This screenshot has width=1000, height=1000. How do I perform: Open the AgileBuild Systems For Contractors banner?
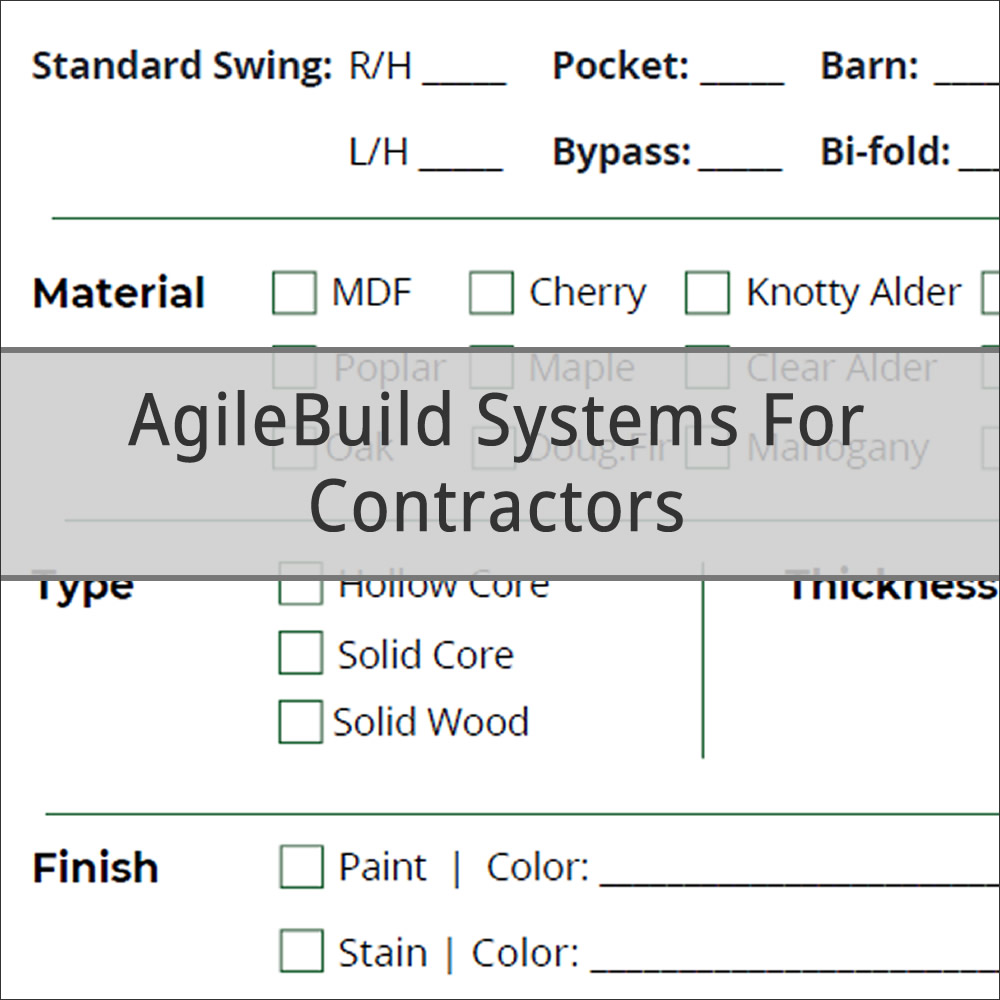(499, 462)
